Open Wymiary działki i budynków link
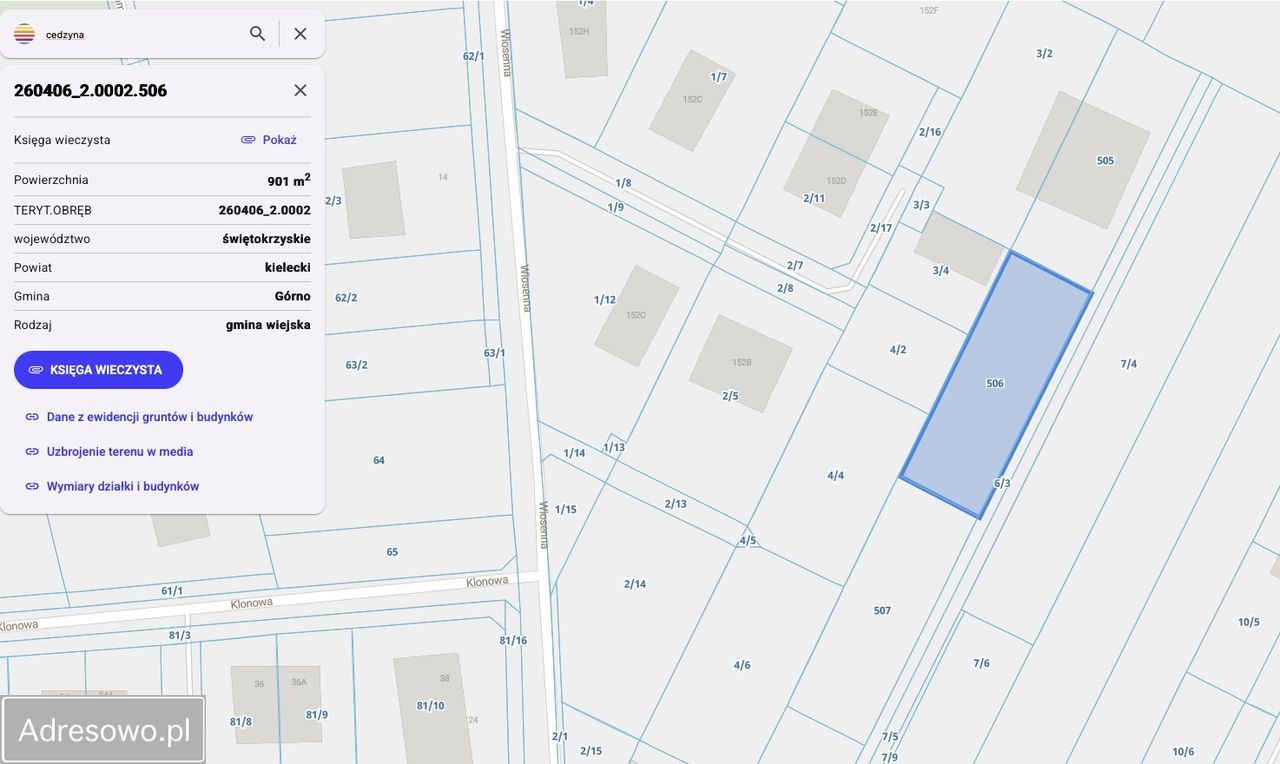 (x=123, y=487)
